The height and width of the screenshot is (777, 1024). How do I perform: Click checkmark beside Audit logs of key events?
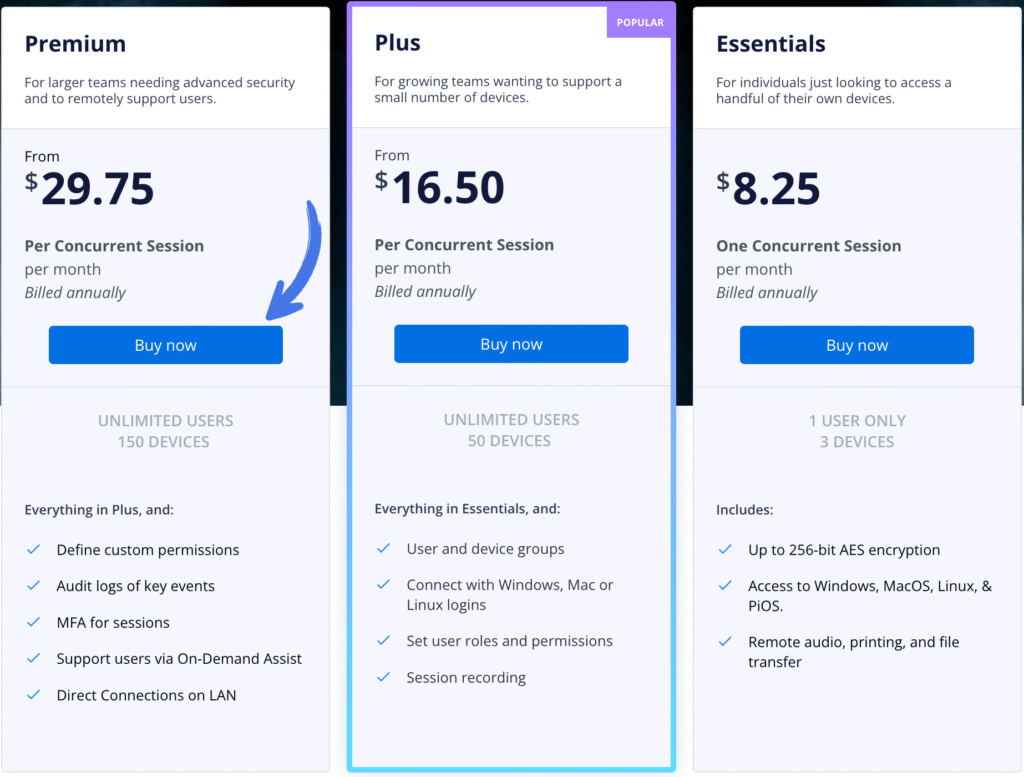tap(34, 586)
